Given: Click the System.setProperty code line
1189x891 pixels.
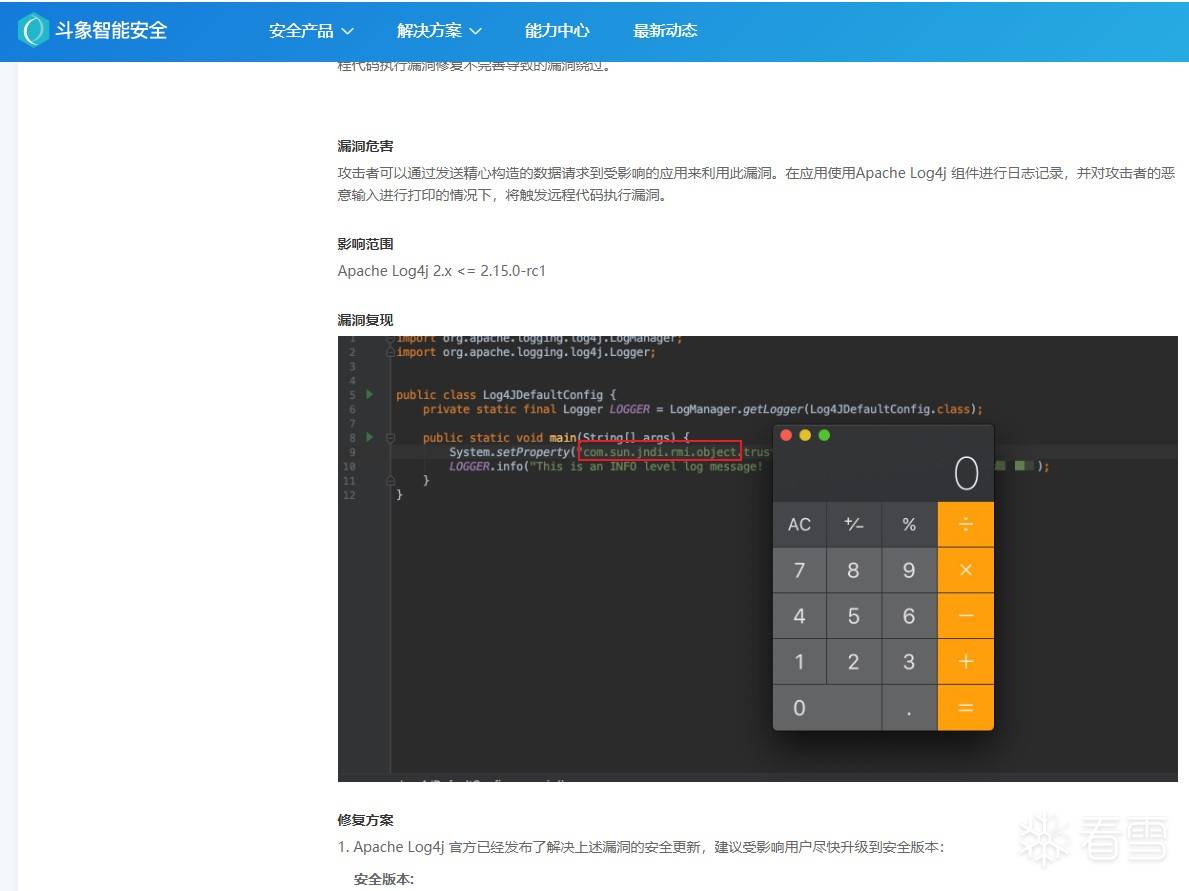Looking at the screenshot, I should [609, 452].
